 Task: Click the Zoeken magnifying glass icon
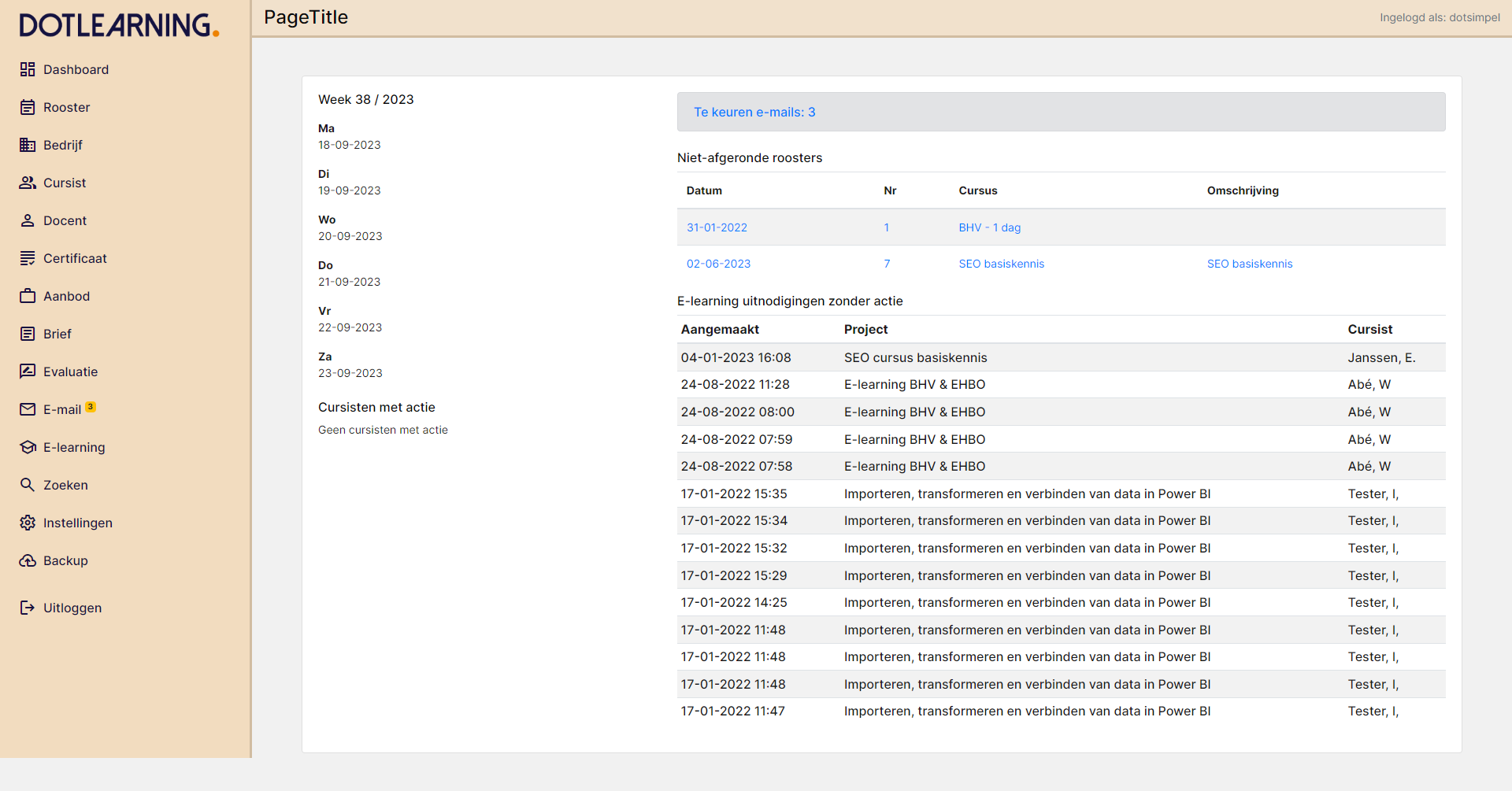pyautogui.click(x=28, y=485)
